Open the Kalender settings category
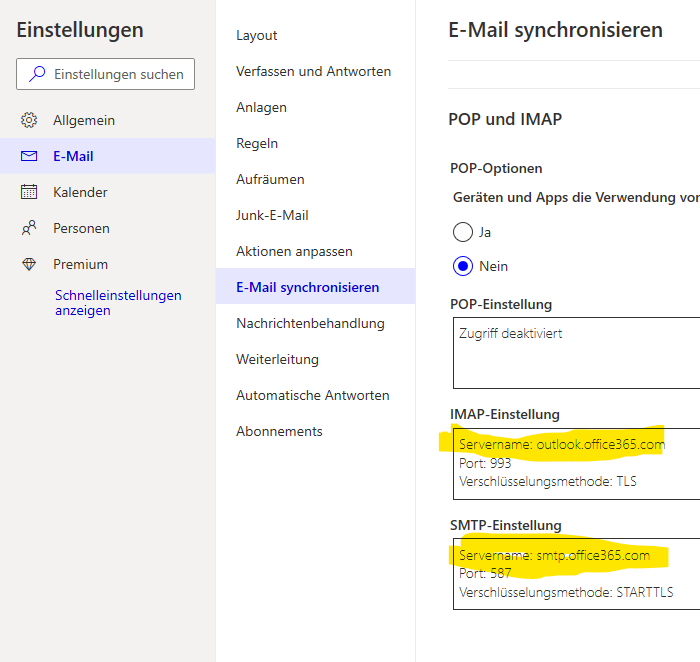 (x=108, y=192)
